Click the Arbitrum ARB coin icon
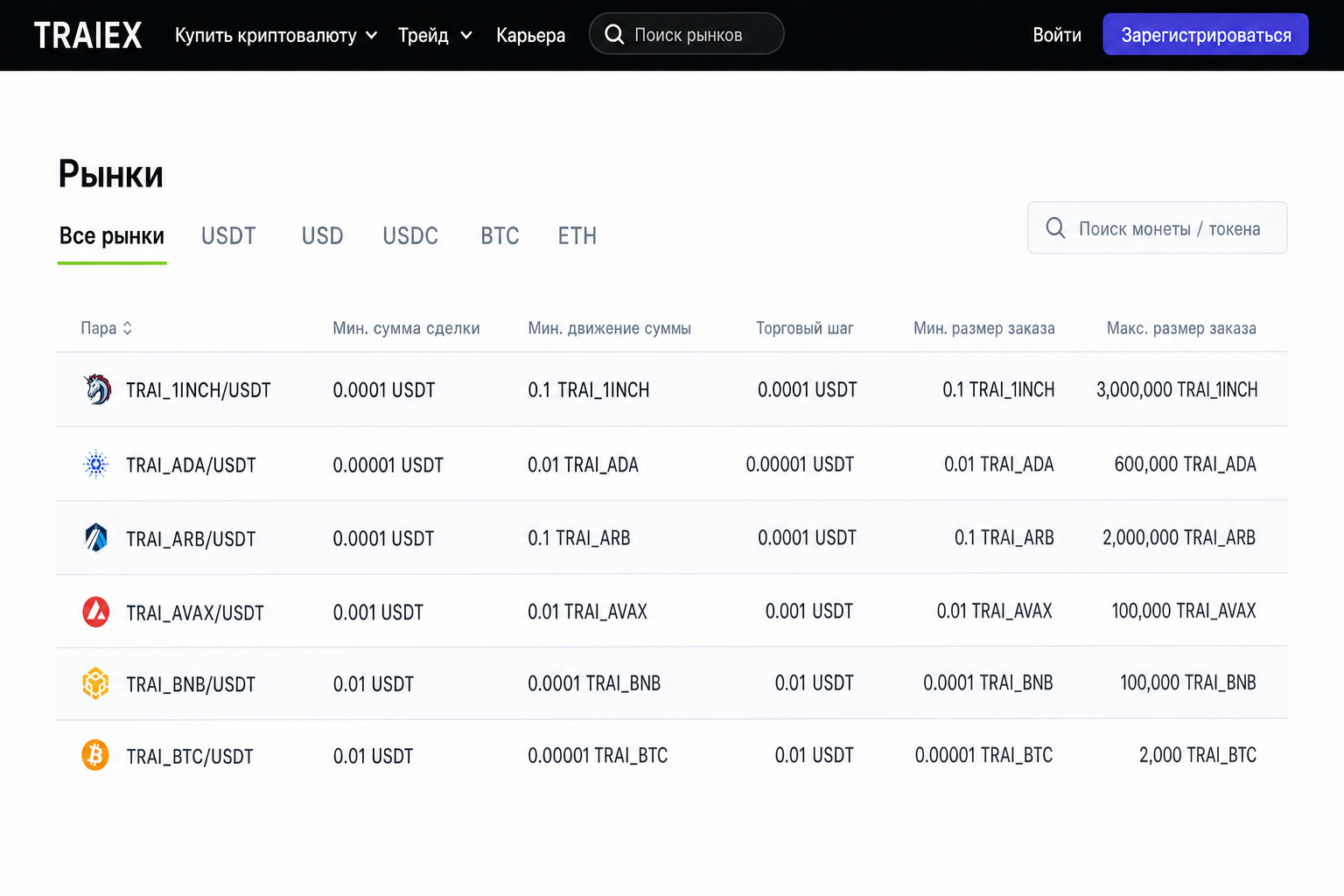Image resolution: width=1344 pixels, height=896 pixels. [x=96, y=537]
